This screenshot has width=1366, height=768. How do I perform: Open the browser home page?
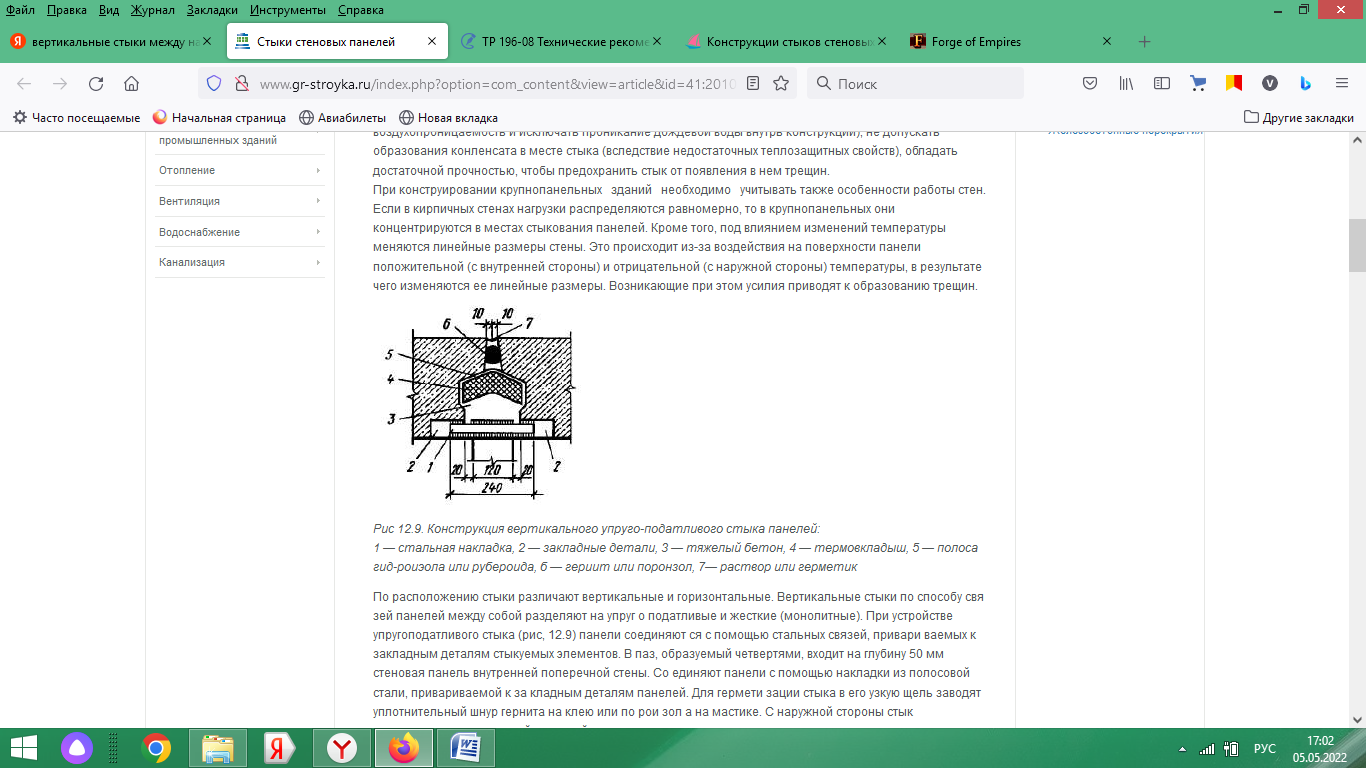(x=131, y=84)
